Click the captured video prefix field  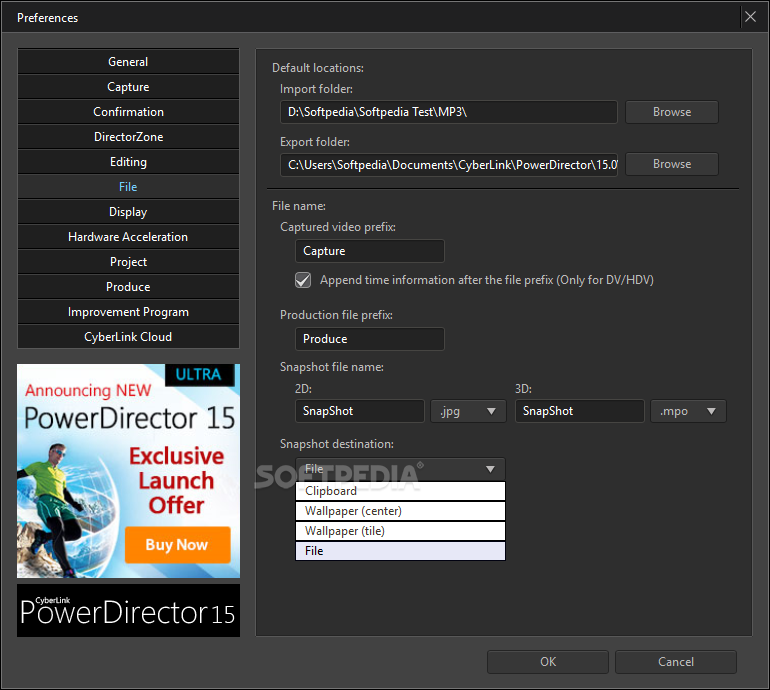click(x=370, y=251)
